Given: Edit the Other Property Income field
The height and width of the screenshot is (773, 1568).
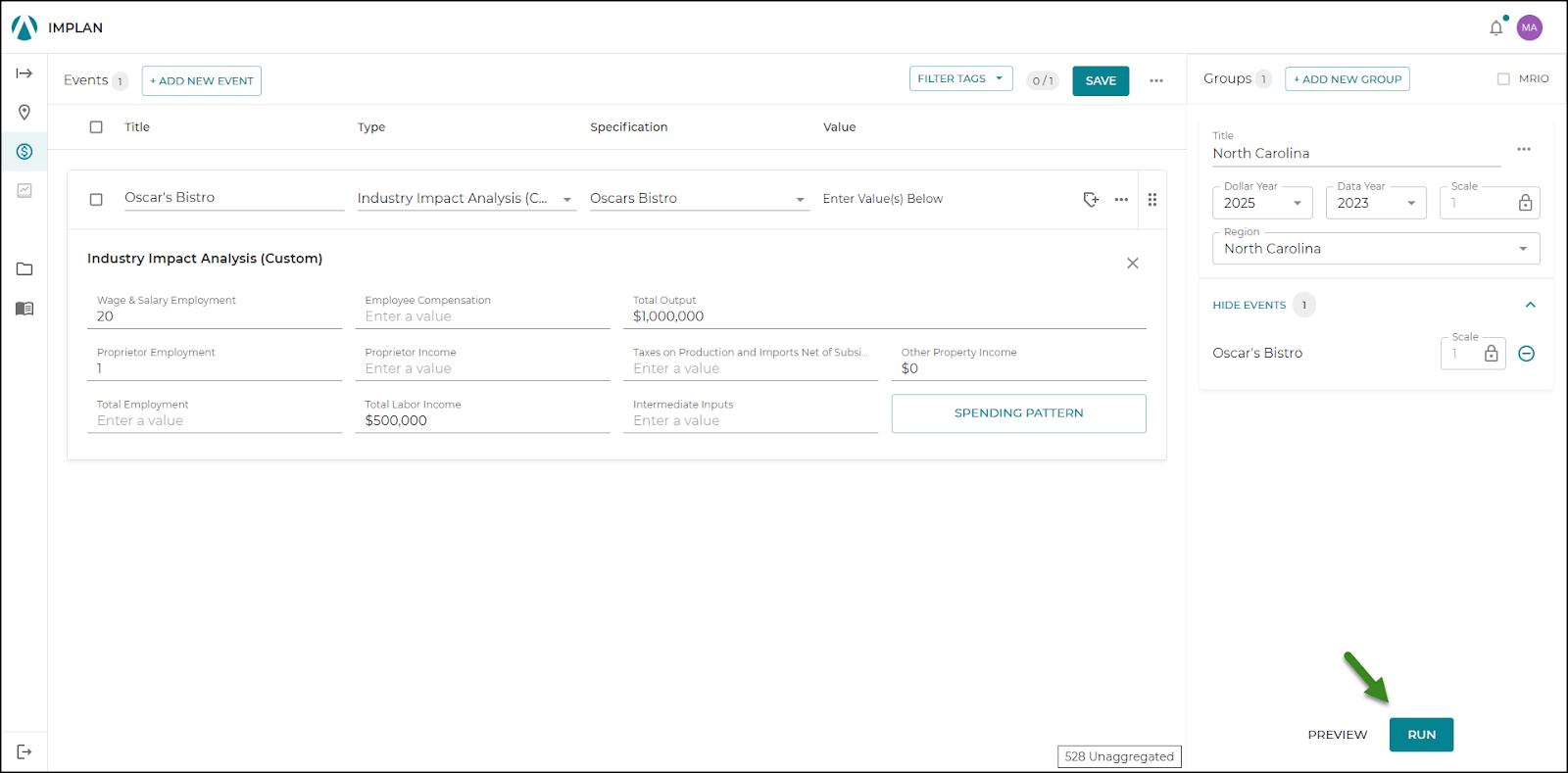Looking at the screenshot, I should (1019, 362).
